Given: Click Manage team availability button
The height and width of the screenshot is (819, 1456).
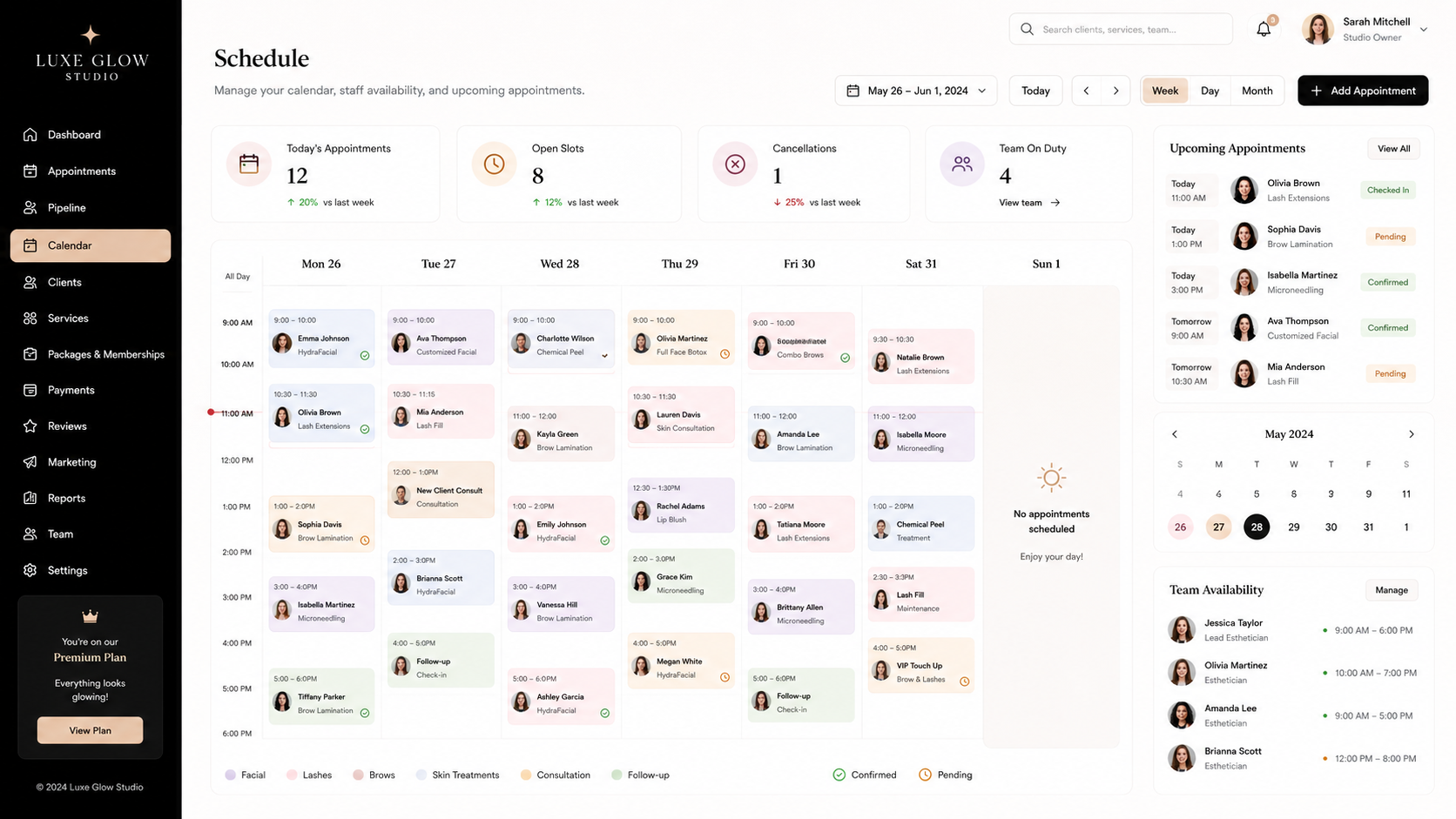Looking at the screenshot, I should [x=1392, y=590].
